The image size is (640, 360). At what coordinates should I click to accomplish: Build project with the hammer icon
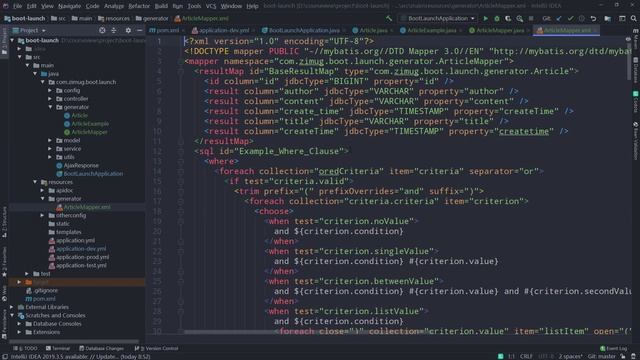point(389,18)
